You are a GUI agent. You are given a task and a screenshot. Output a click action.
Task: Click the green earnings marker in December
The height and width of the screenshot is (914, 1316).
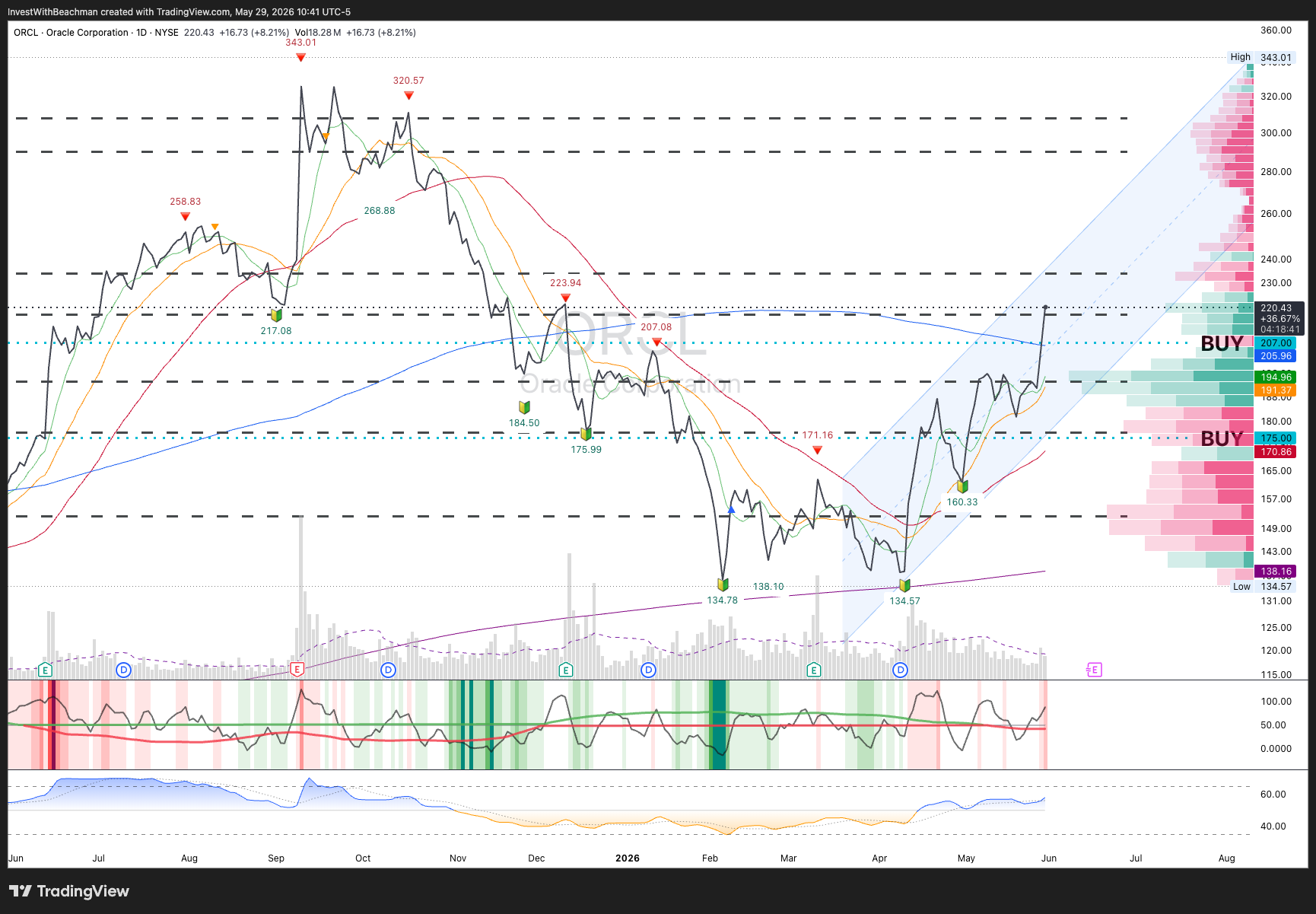coord(565,670)
